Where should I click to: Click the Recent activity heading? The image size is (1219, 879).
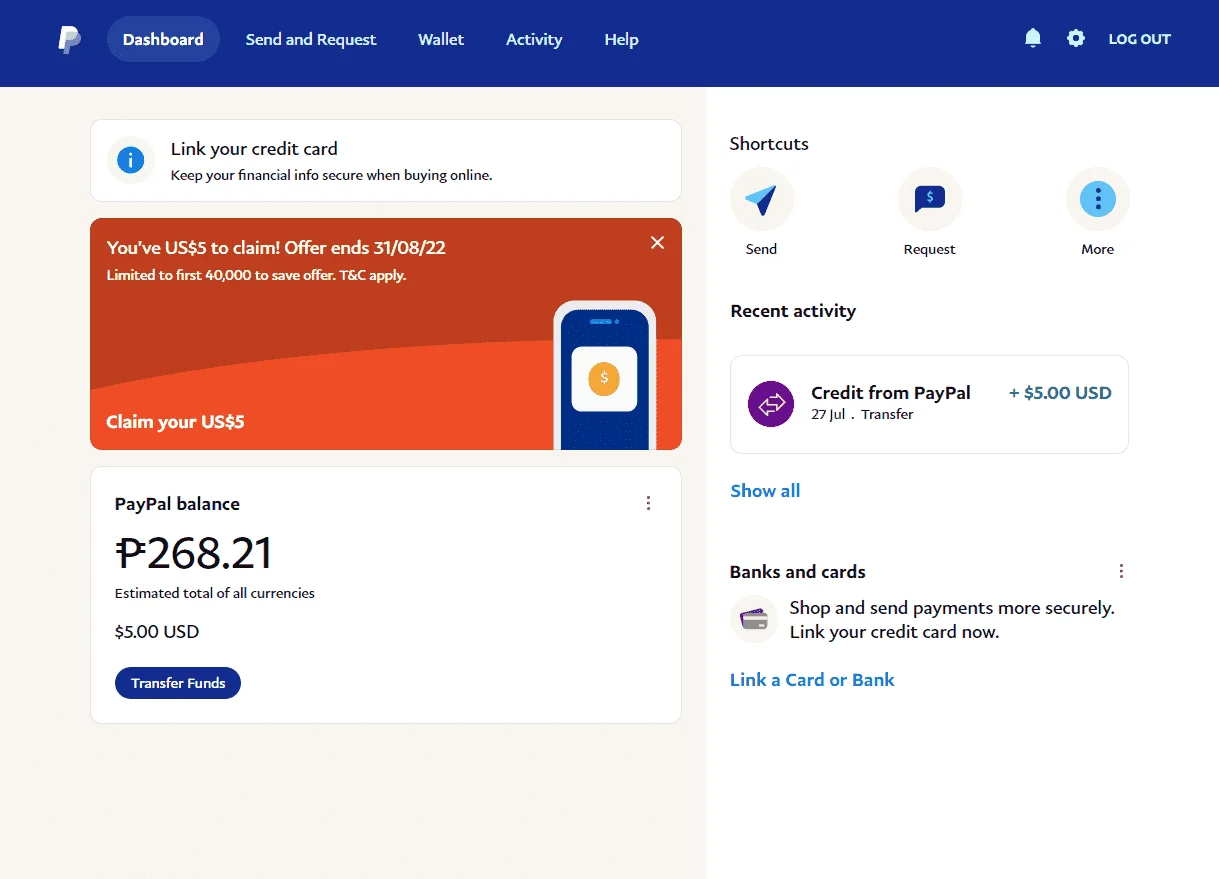point(793,310)
